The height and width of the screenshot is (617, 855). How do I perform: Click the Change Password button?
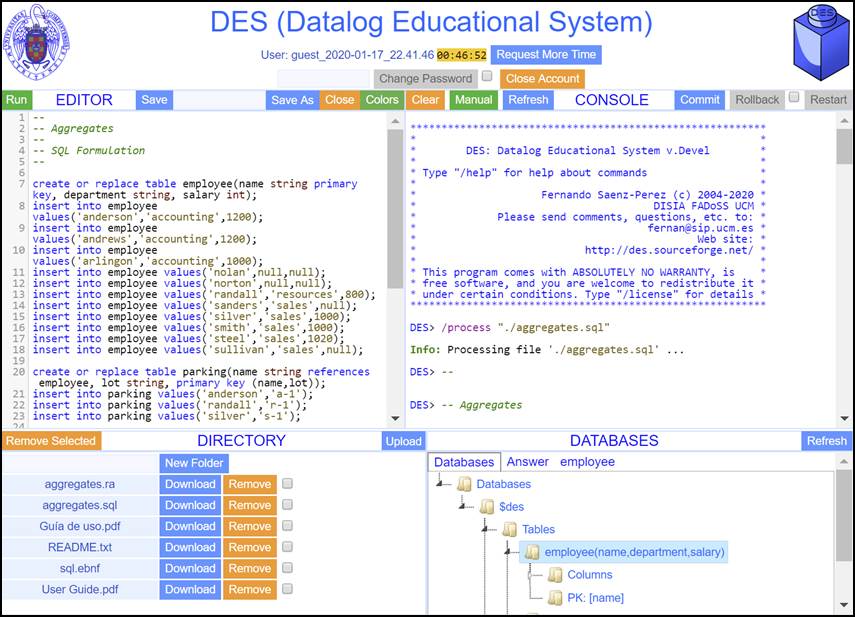coord(426,78)
